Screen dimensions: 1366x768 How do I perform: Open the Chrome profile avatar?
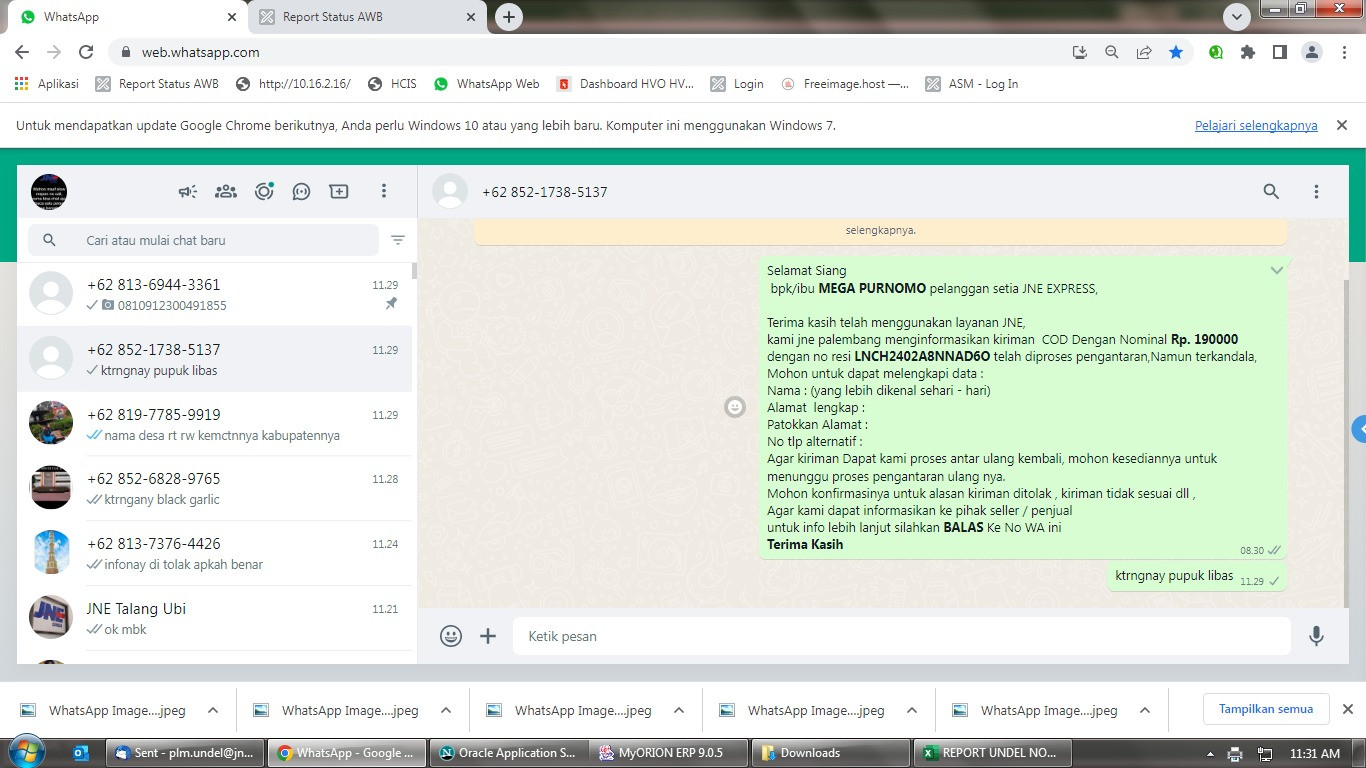click(1312, 52)
